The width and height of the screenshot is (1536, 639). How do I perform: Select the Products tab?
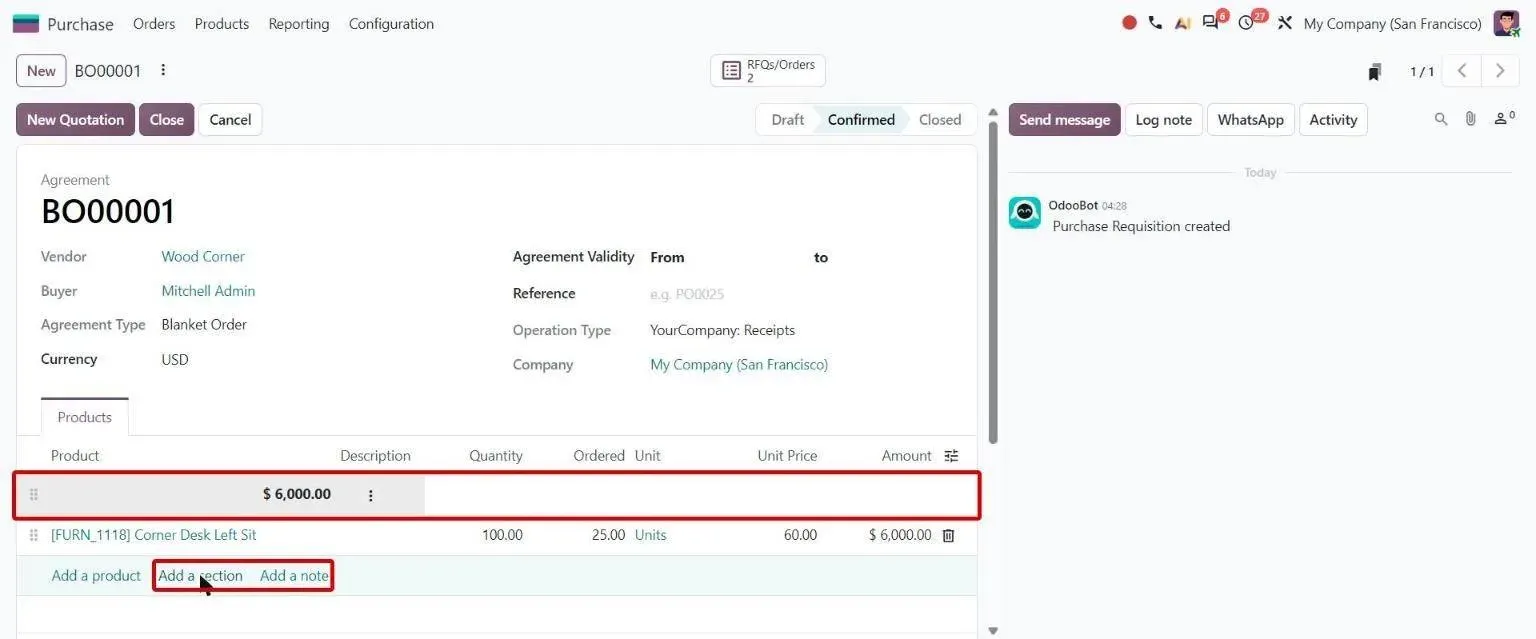[85, 417]
